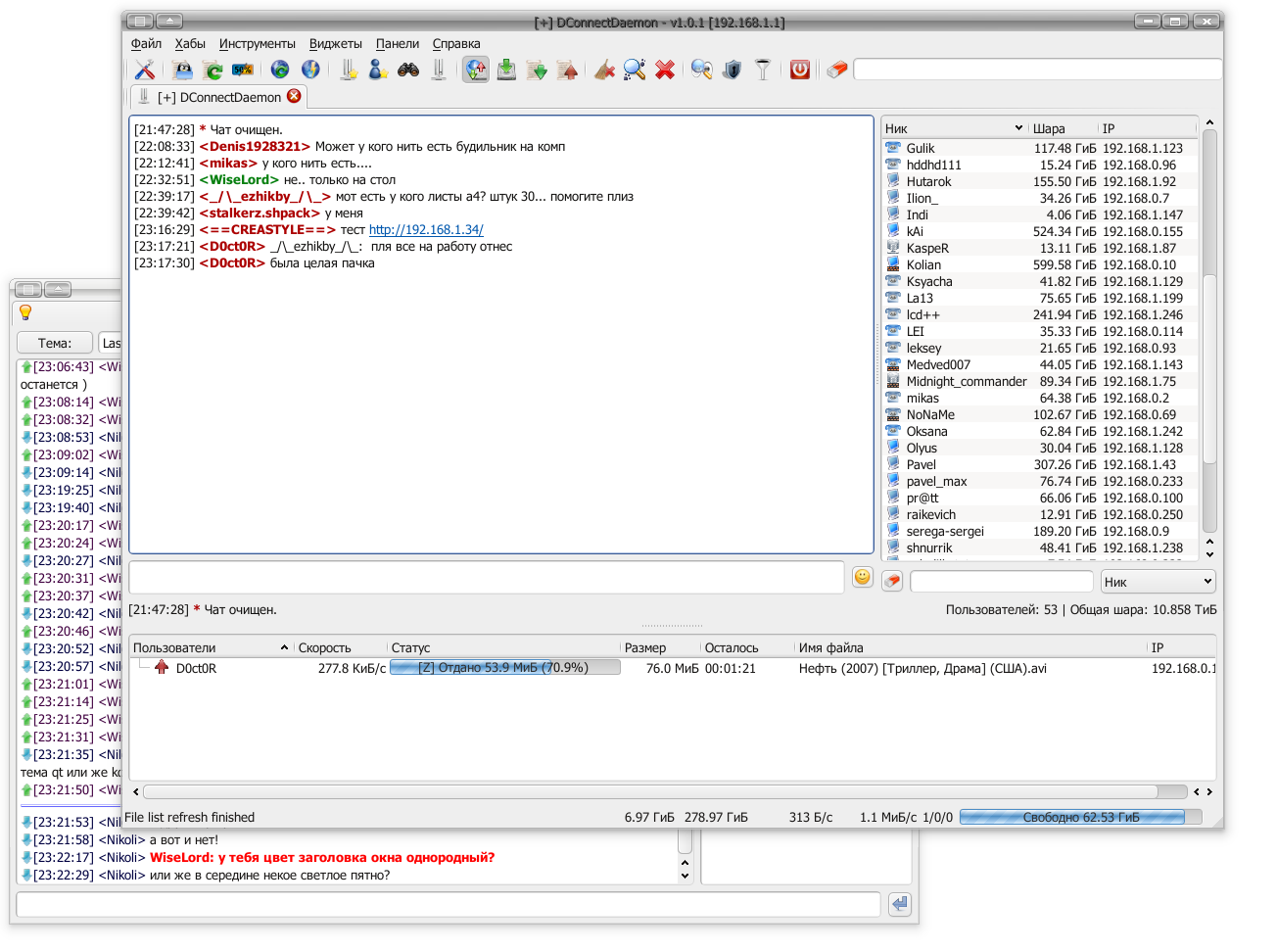Open settings via the crossed tools icon
This screenshot has height=952, width=1277.
145,70
